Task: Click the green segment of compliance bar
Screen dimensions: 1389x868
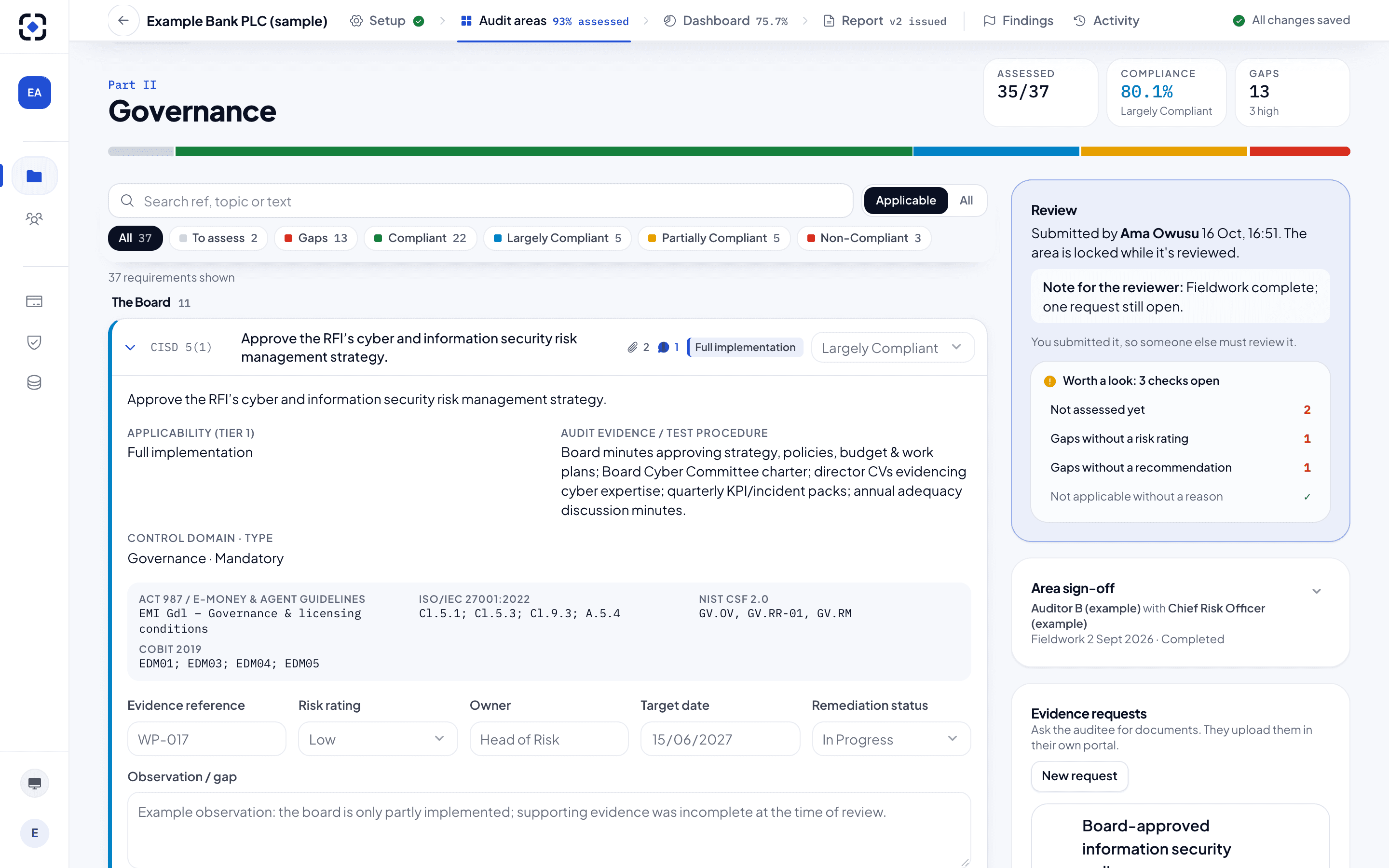Action: tap(544, 151)
